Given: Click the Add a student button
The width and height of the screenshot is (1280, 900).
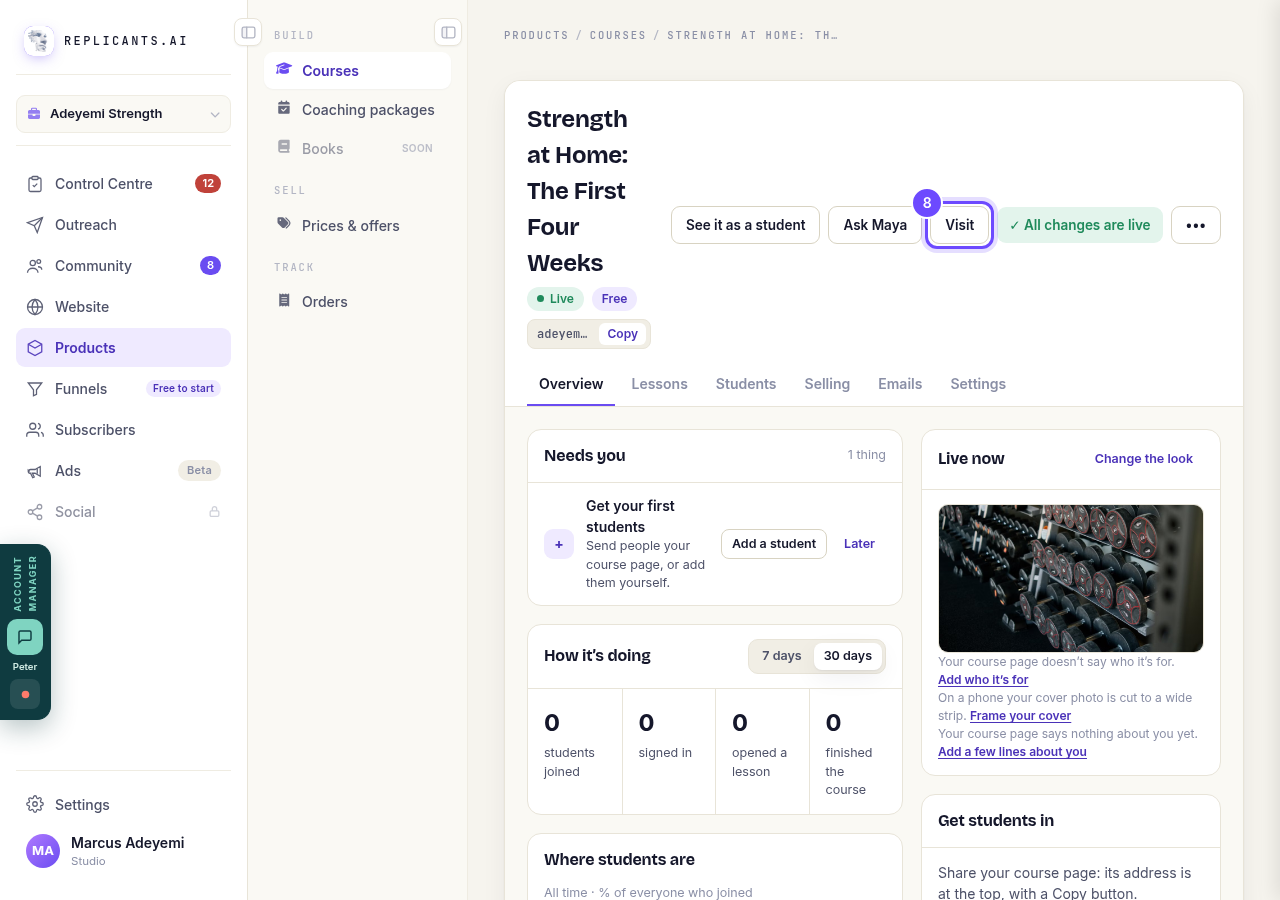Looking at the screenshot, I should (x=774, y=544).
